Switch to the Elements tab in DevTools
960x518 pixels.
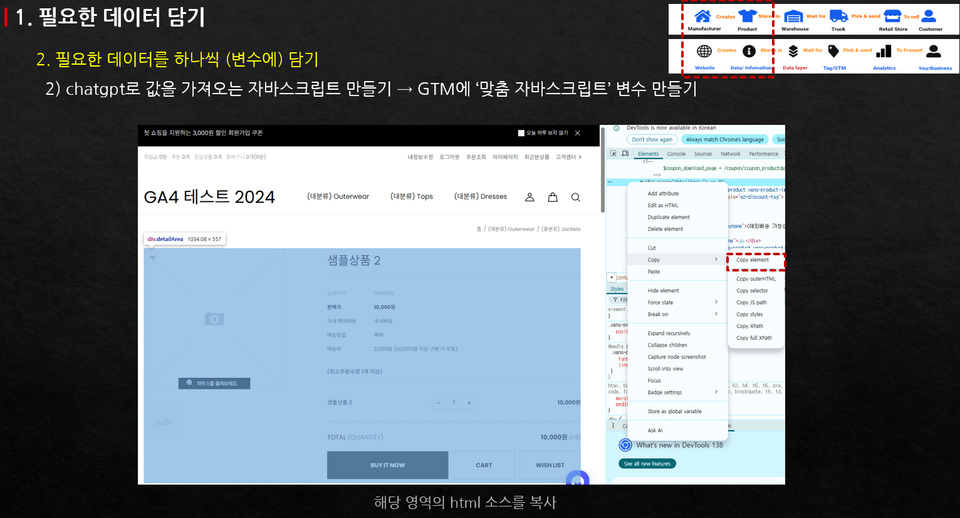(648, 154)
